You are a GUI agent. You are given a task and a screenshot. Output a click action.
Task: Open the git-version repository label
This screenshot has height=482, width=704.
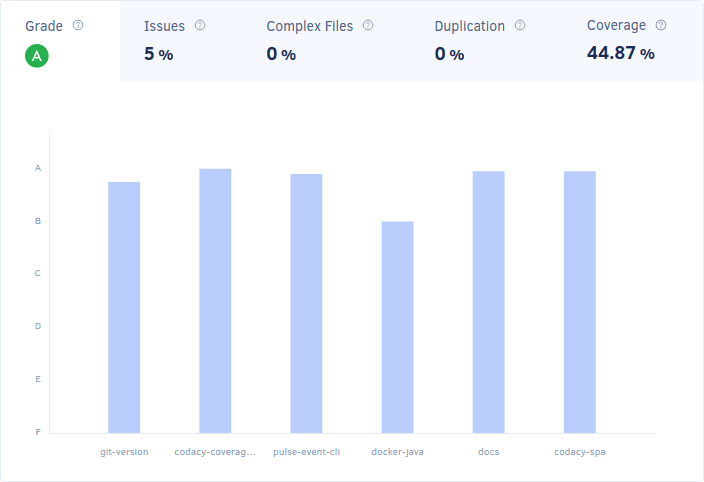point(124,452)
